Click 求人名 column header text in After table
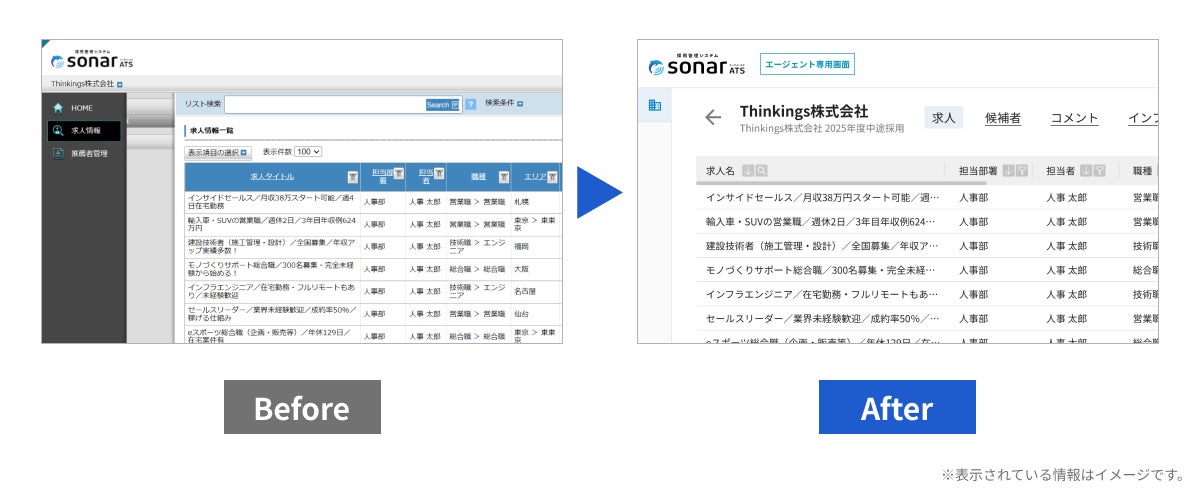The image size is (1200, 497). pyautogui.click(x=720, y=171)
